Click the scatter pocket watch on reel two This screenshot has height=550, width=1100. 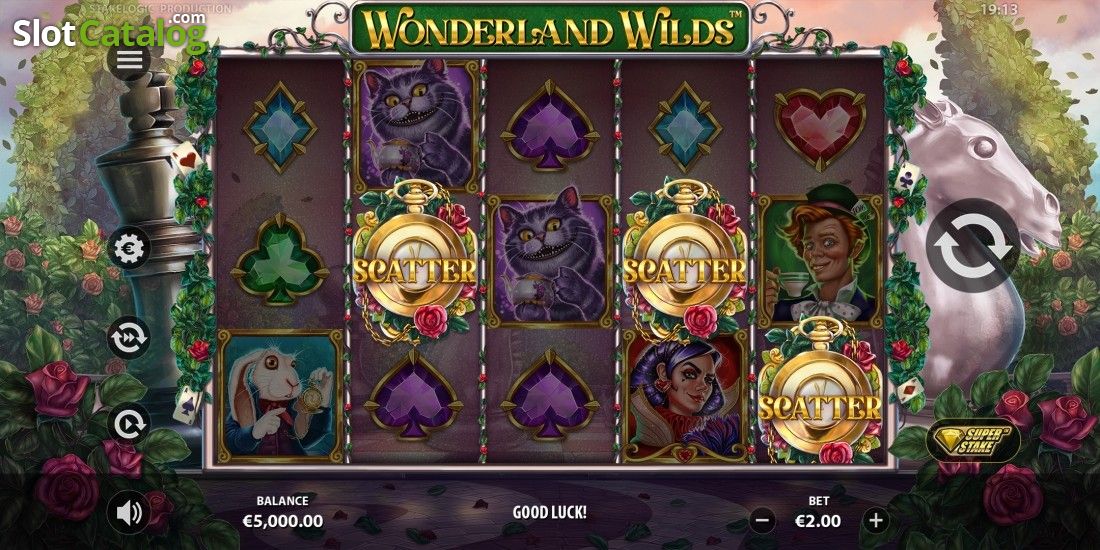pos(415,260)
